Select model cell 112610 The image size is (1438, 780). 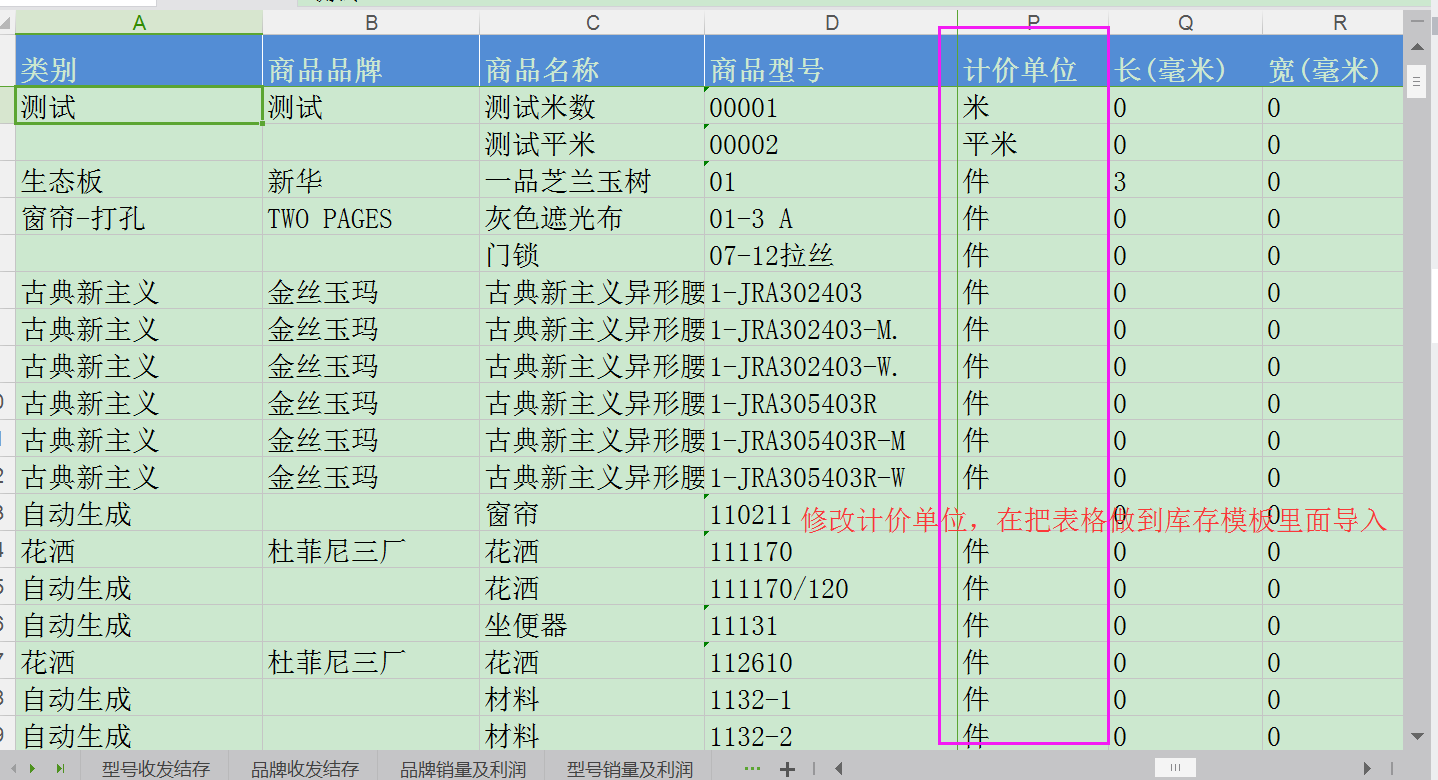(831, 661)
